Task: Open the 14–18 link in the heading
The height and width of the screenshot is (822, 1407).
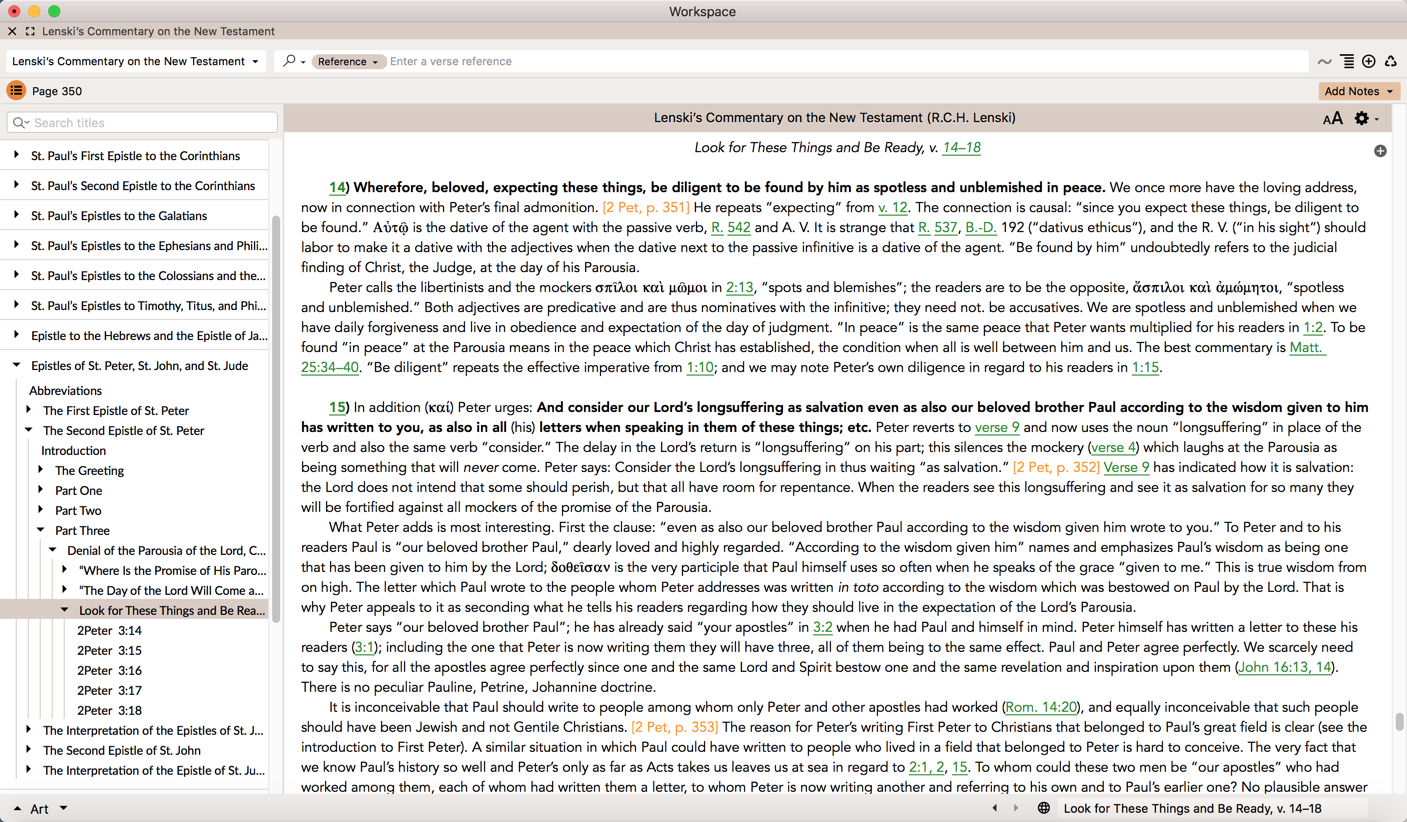Action: [961, 148]
